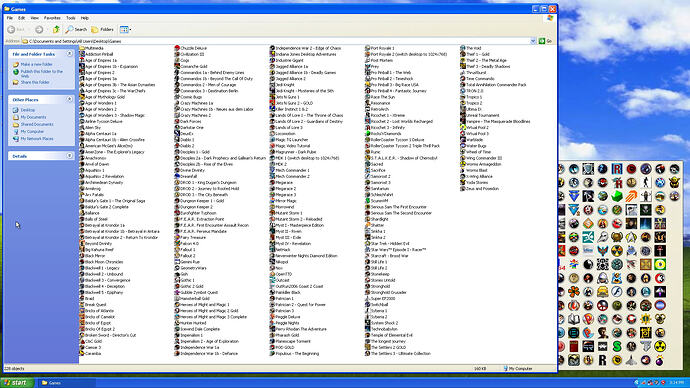
Task: Click the Dreamfall game icon
Action: pos(177,176)
